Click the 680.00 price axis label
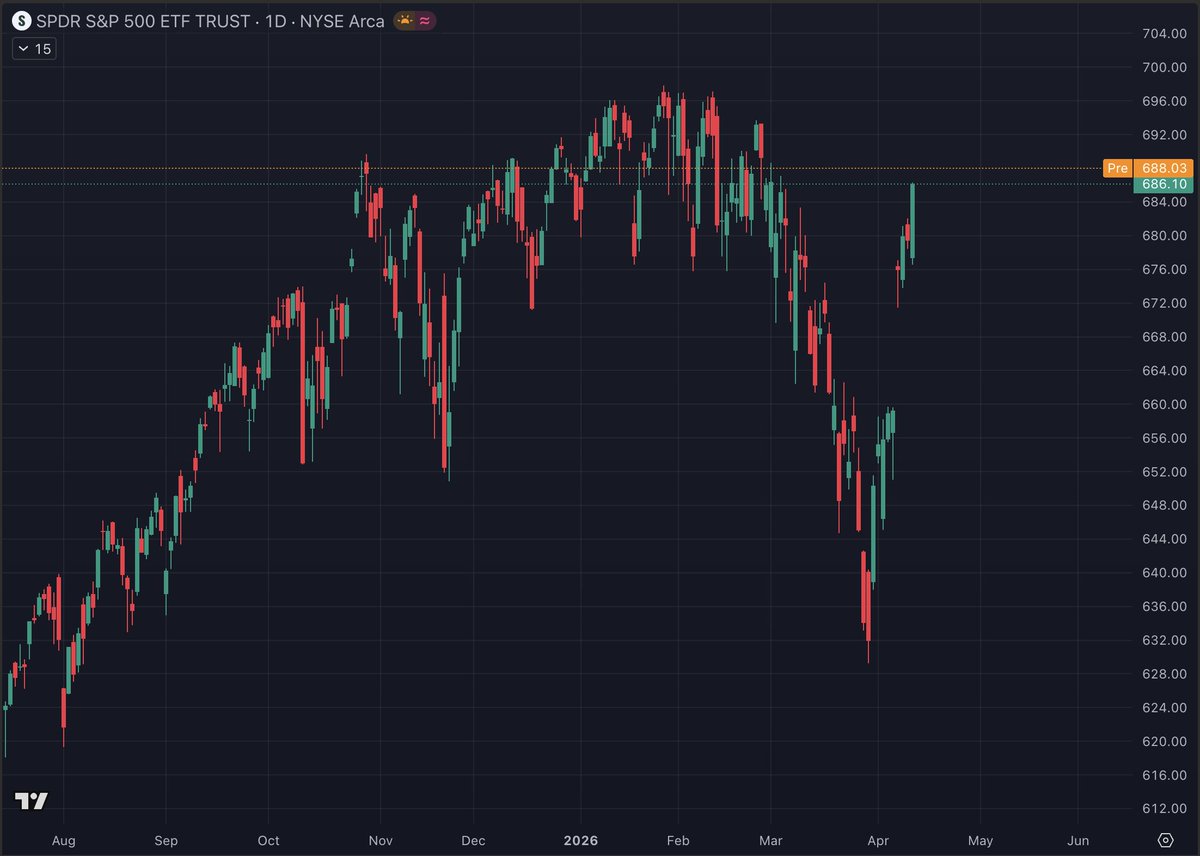Image resolution: width=1200 pixels, height=856 pixels. pos(1163,236)
